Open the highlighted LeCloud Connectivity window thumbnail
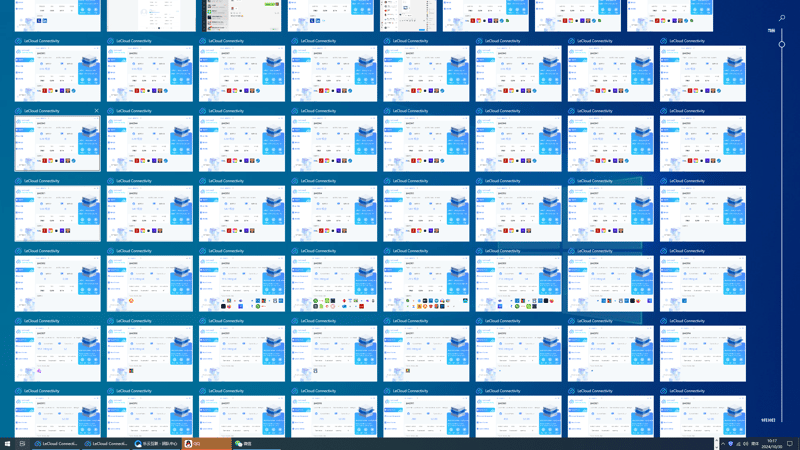Screen dimensions: 800x450 58,143
